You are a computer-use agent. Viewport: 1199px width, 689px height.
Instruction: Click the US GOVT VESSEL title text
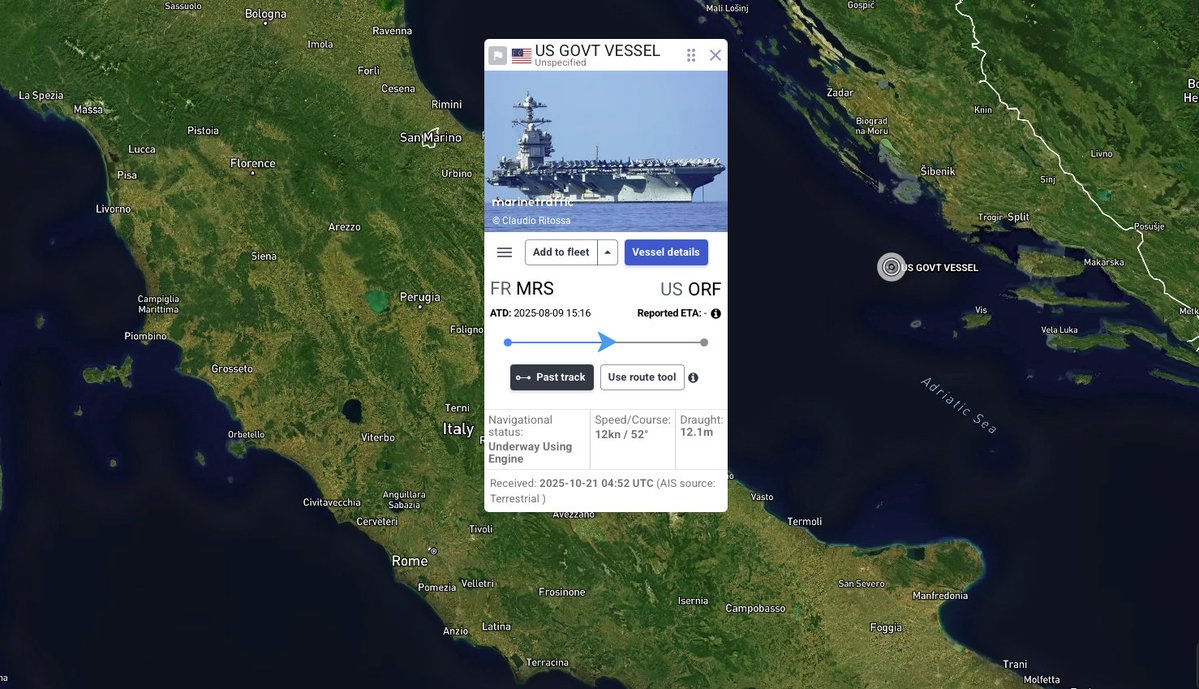pos(597,50)
